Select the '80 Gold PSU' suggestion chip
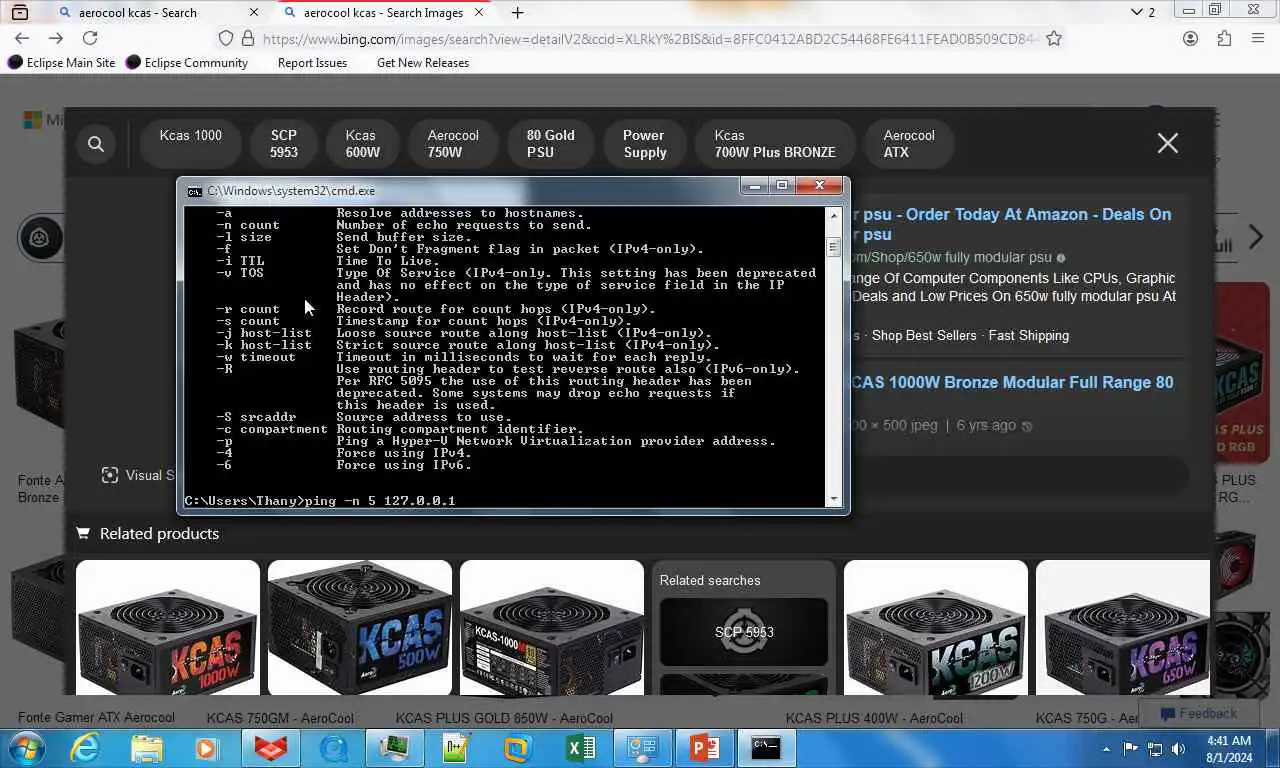 [x=550, y=144]
